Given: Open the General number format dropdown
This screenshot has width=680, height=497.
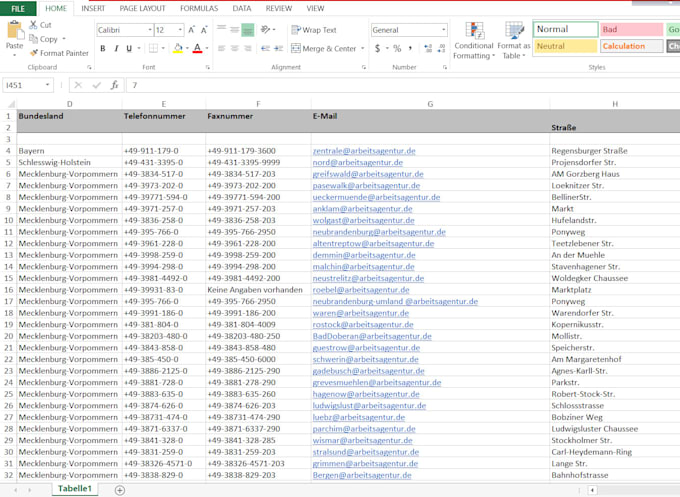Looking at the screenshot, I should click(x=444, y=30).
